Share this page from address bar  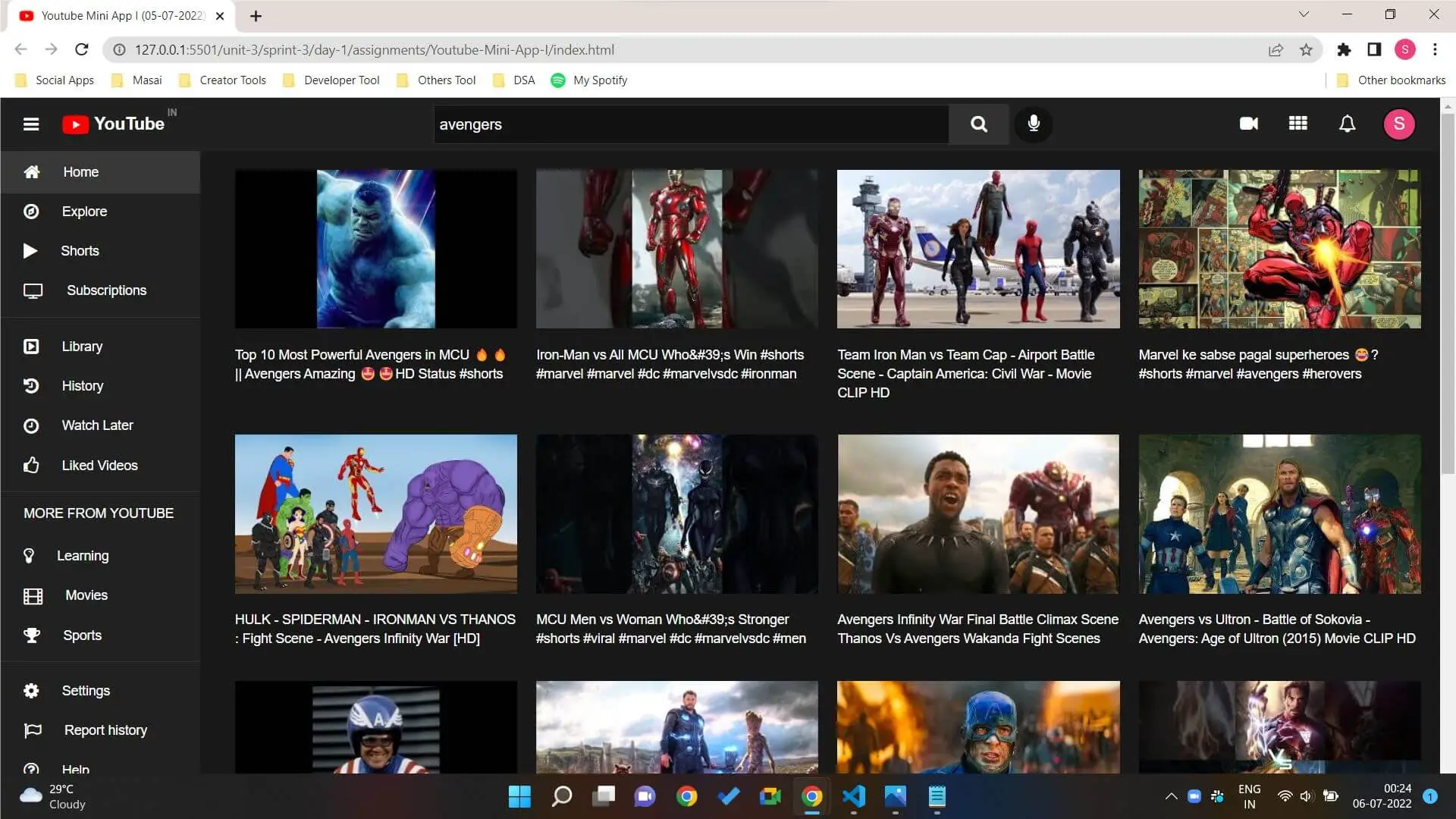click(x=1276, y=50)
